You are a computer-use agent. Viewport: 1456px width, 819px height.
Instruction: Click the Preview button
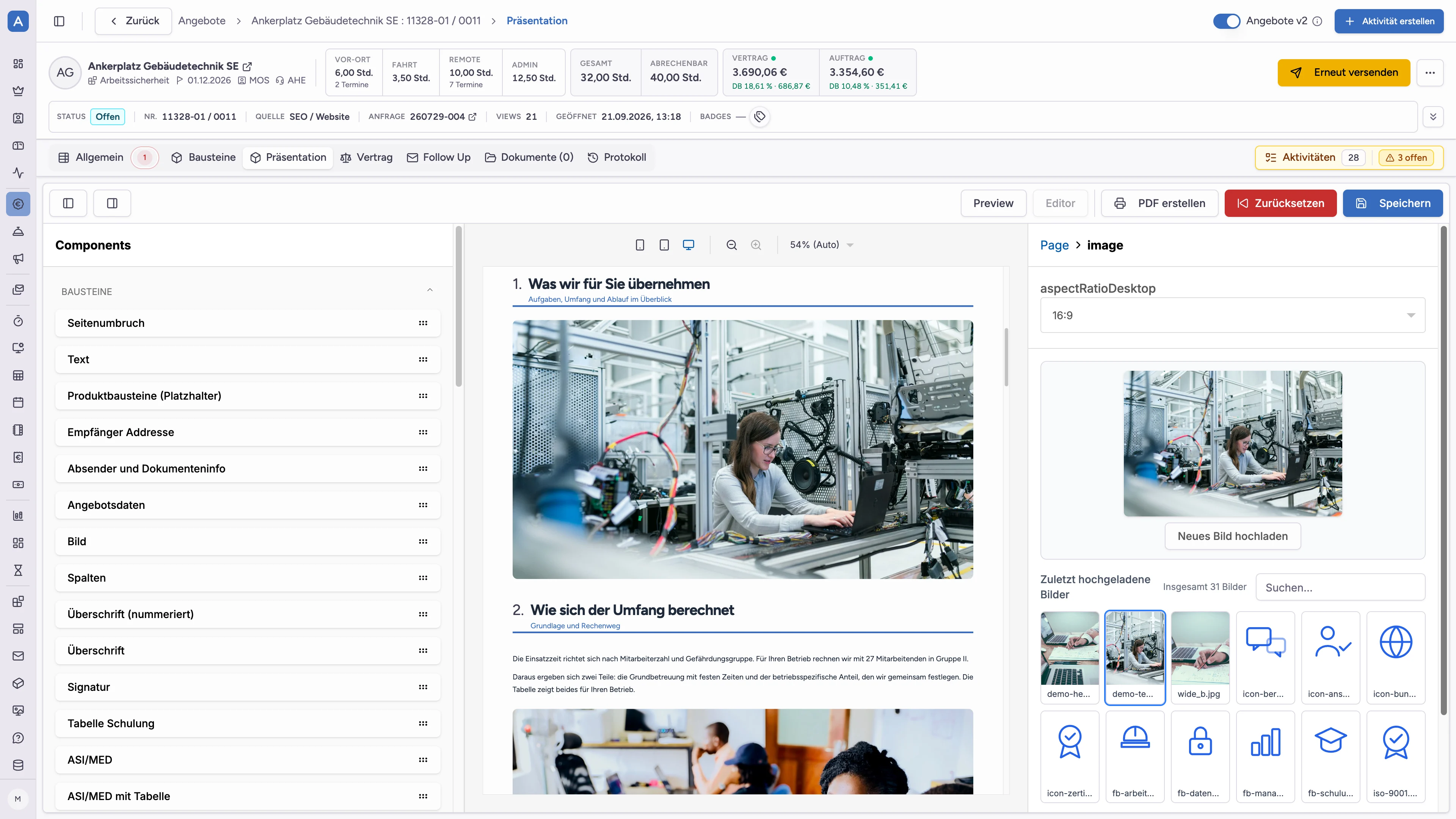[993, 204]
